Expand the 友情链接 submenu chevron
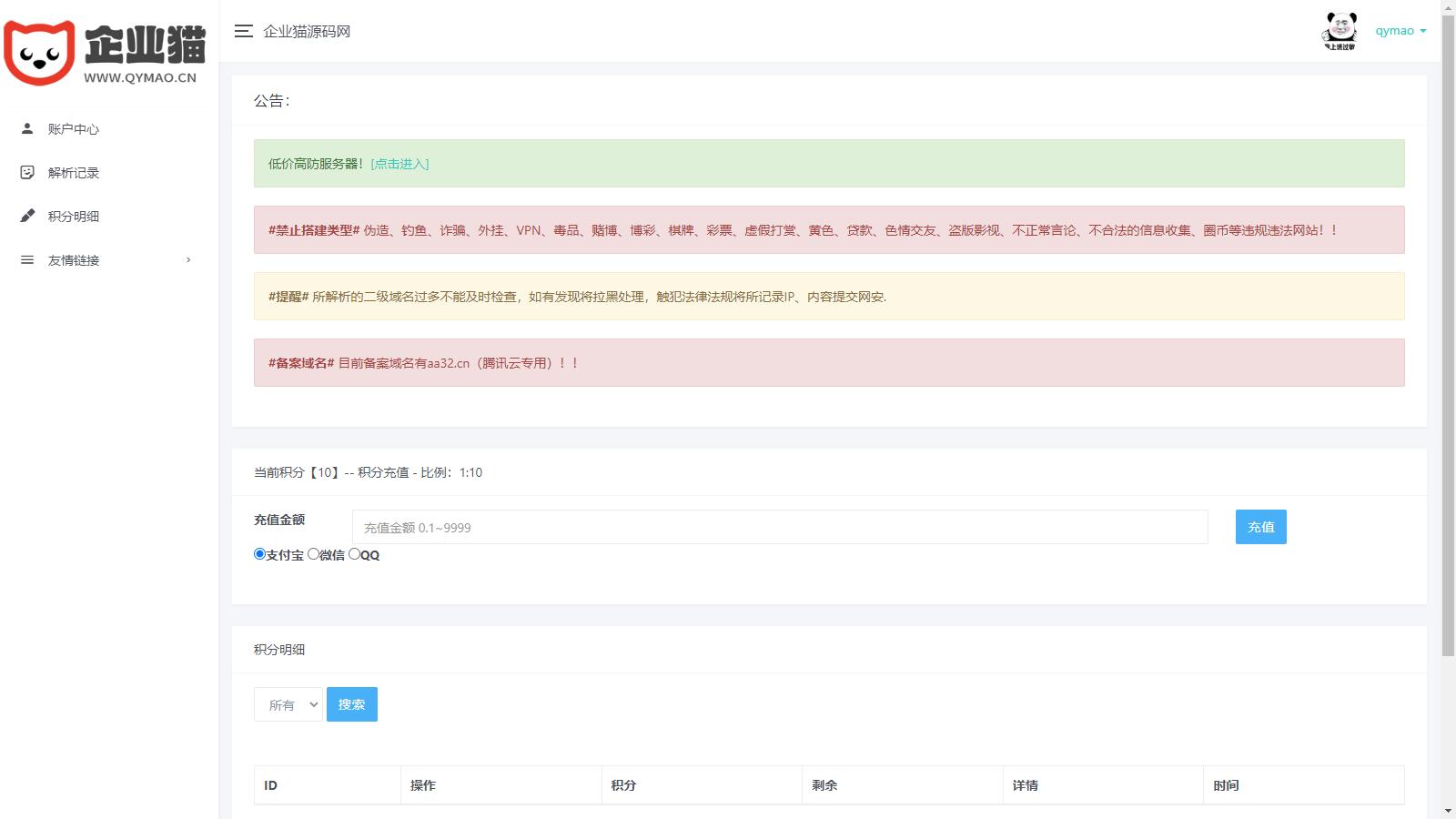1456x819 pixels. click(x=188, y=260)
